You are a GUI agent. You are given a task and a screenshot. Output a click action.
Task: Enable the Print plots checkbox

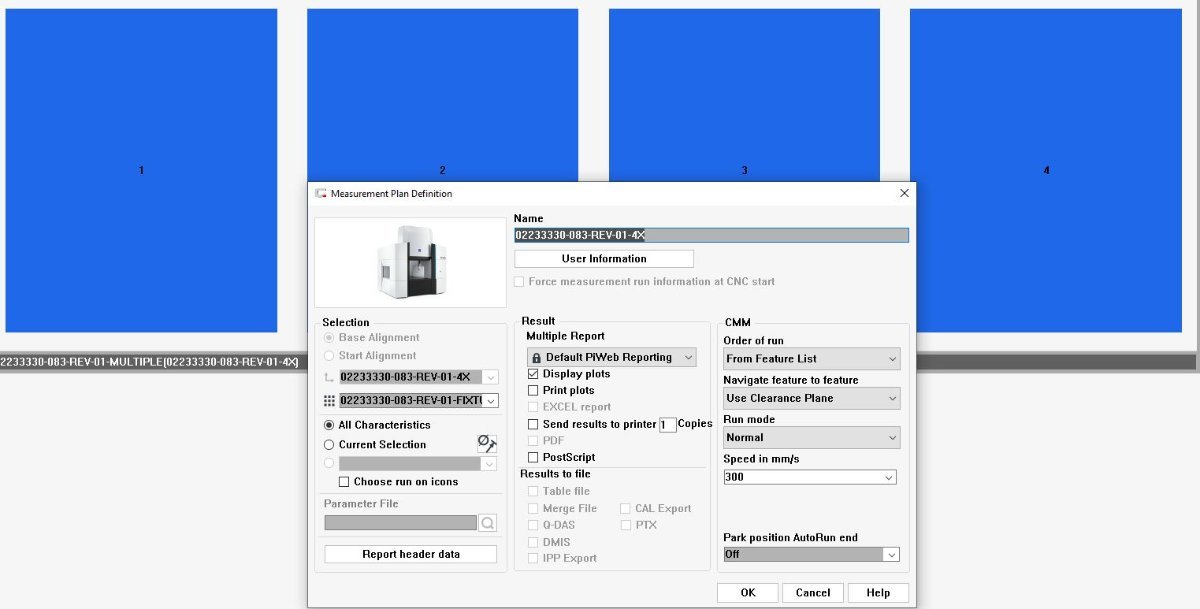point(533,390)
